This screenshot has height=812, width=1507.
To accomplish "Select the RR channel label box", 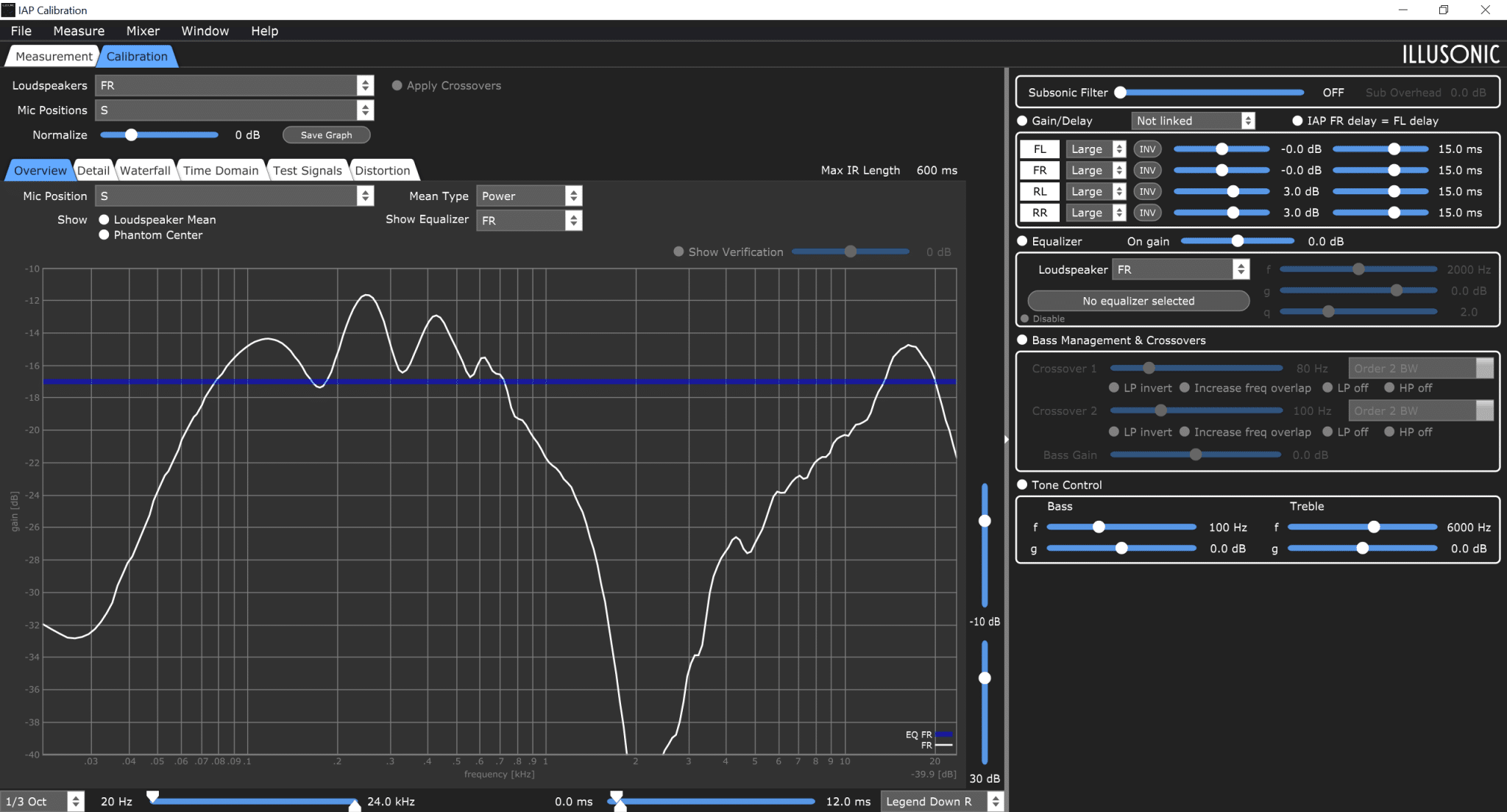I will (1040, 213).
